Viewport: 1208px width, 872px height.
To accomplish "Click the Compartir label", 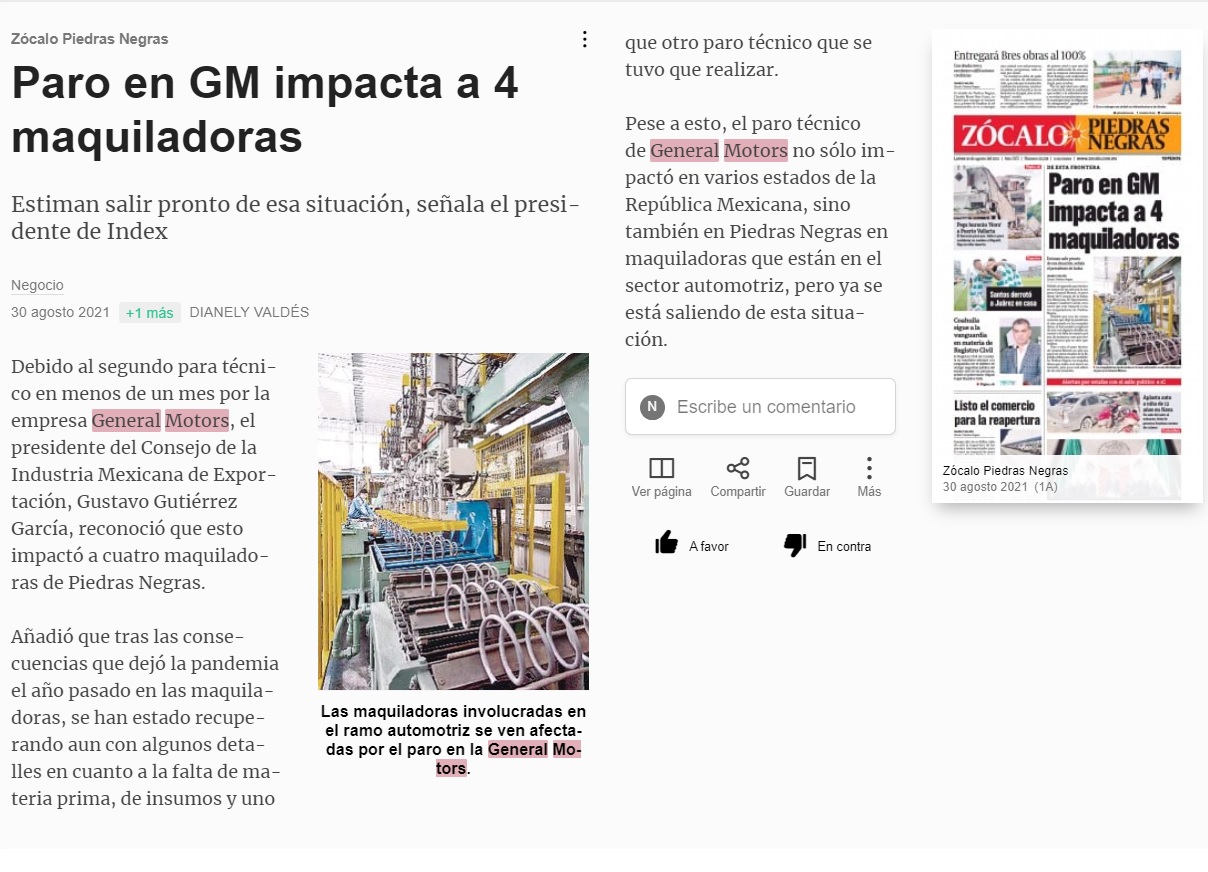I will pos(738,492).
